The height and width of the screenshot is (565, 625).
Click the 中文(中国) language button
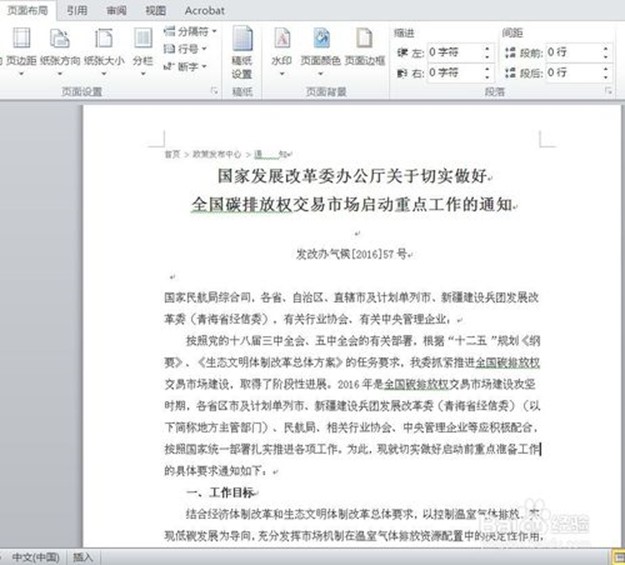[x=36, y=556]
